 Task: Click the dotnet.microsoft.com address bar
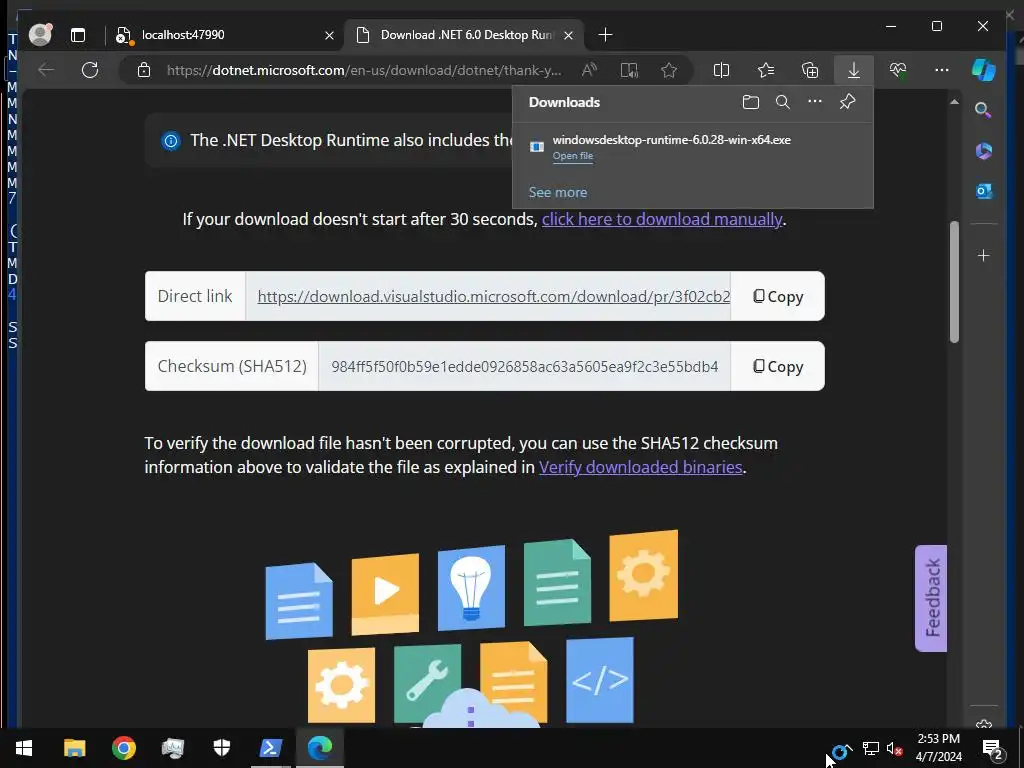(363, 70)
